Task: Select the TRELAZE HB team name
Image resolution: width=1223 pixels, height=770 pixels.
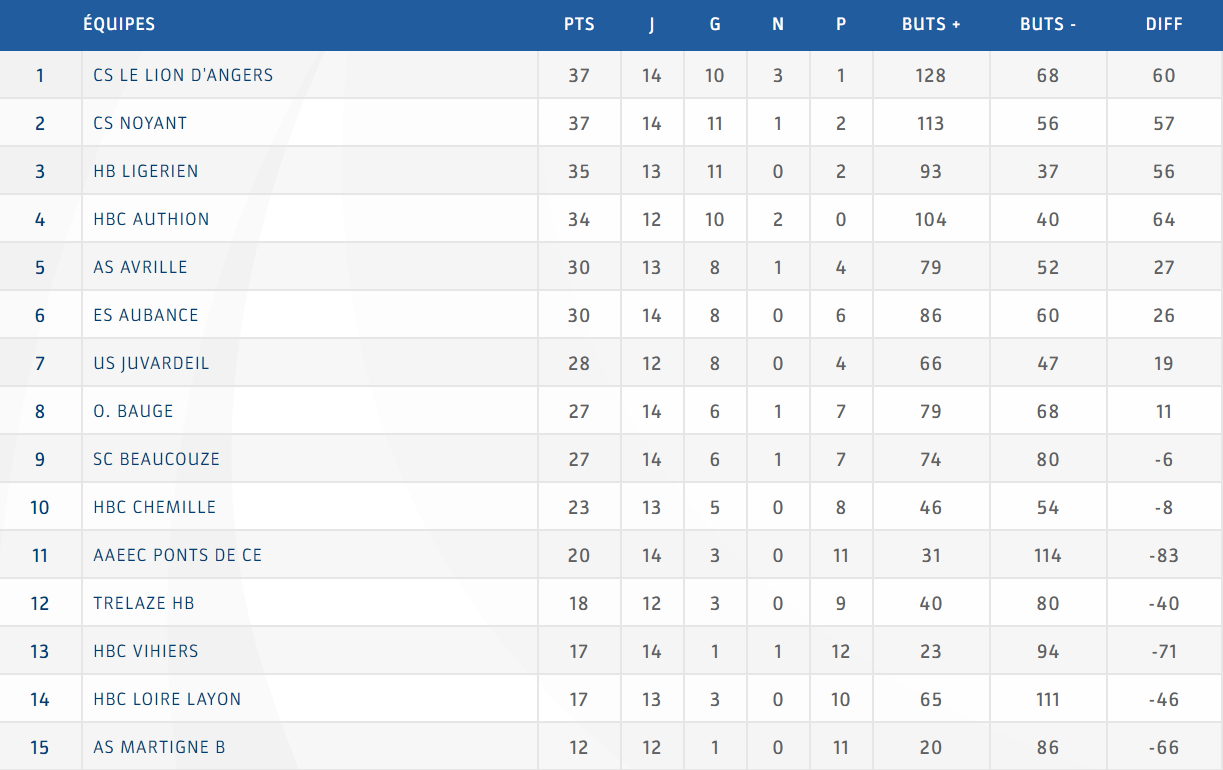Action: (143, 603)
